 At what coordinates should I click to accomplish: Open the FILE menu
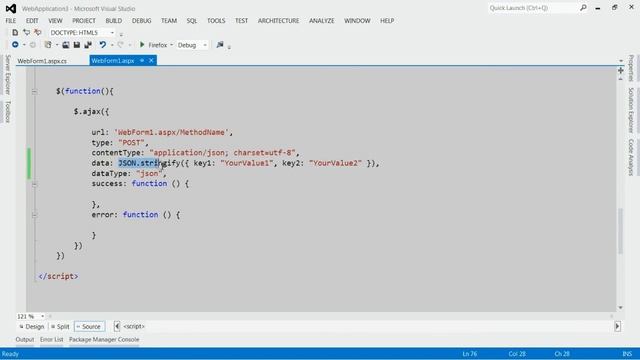[11, 20]
